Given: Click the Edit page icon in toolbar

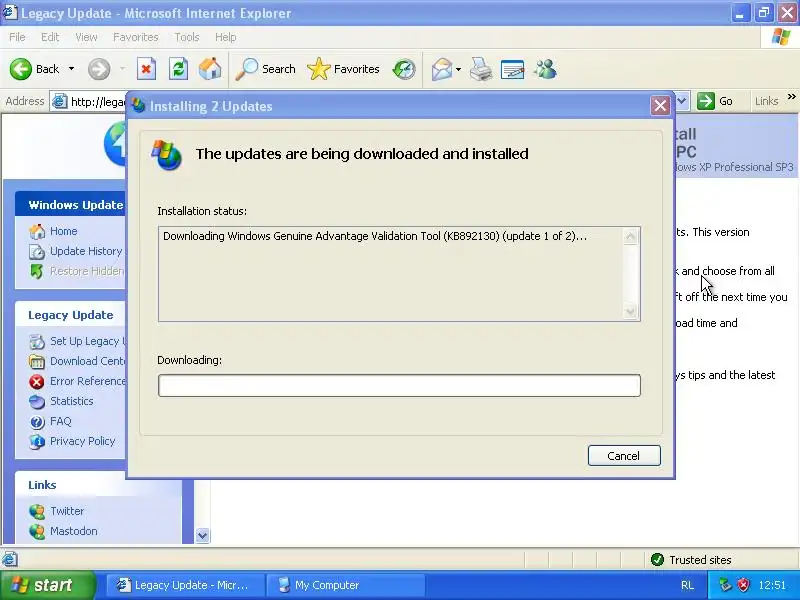Looking at the screenshot, I should [513, 69].
